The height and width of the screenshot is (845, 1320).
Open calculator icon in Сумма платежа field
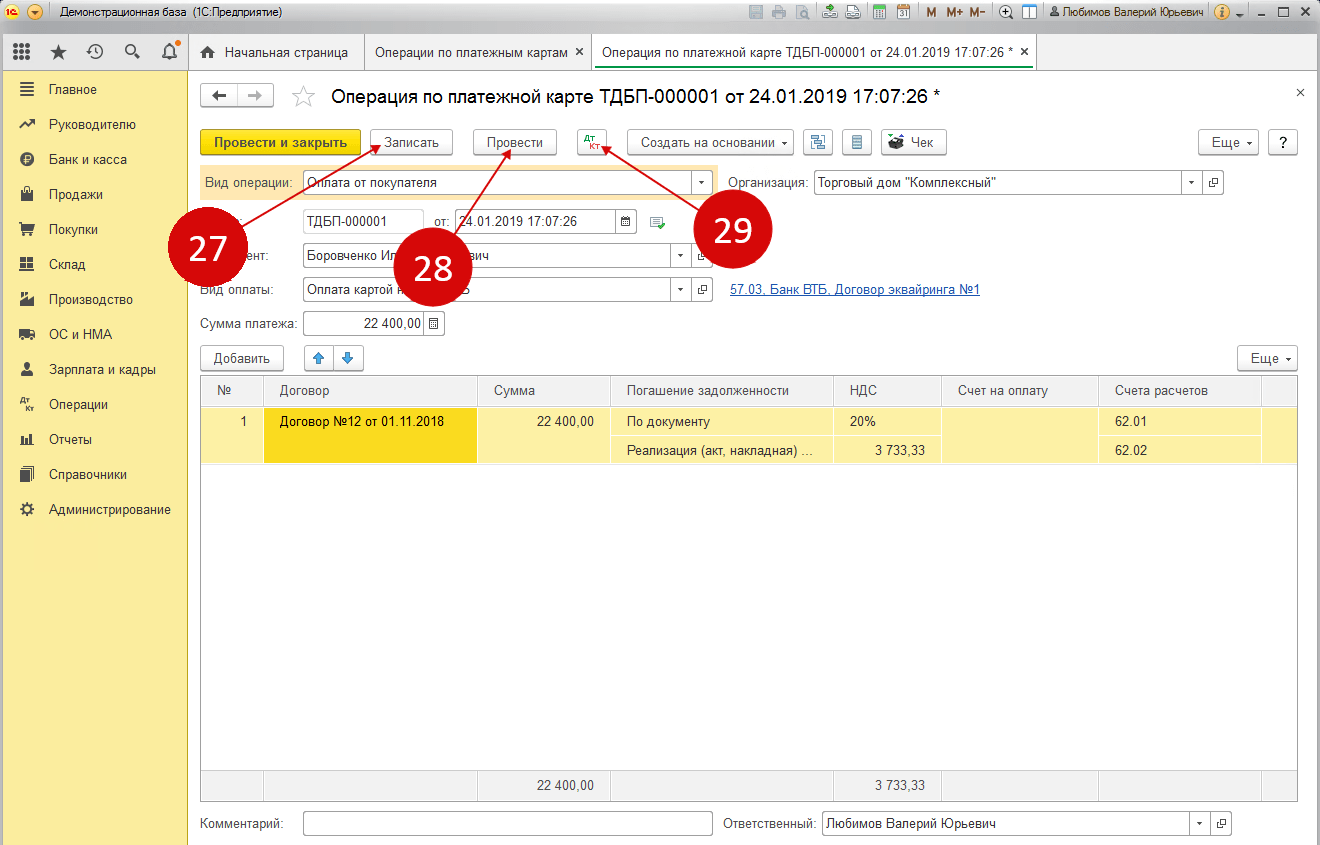click(x=434, y=323)
